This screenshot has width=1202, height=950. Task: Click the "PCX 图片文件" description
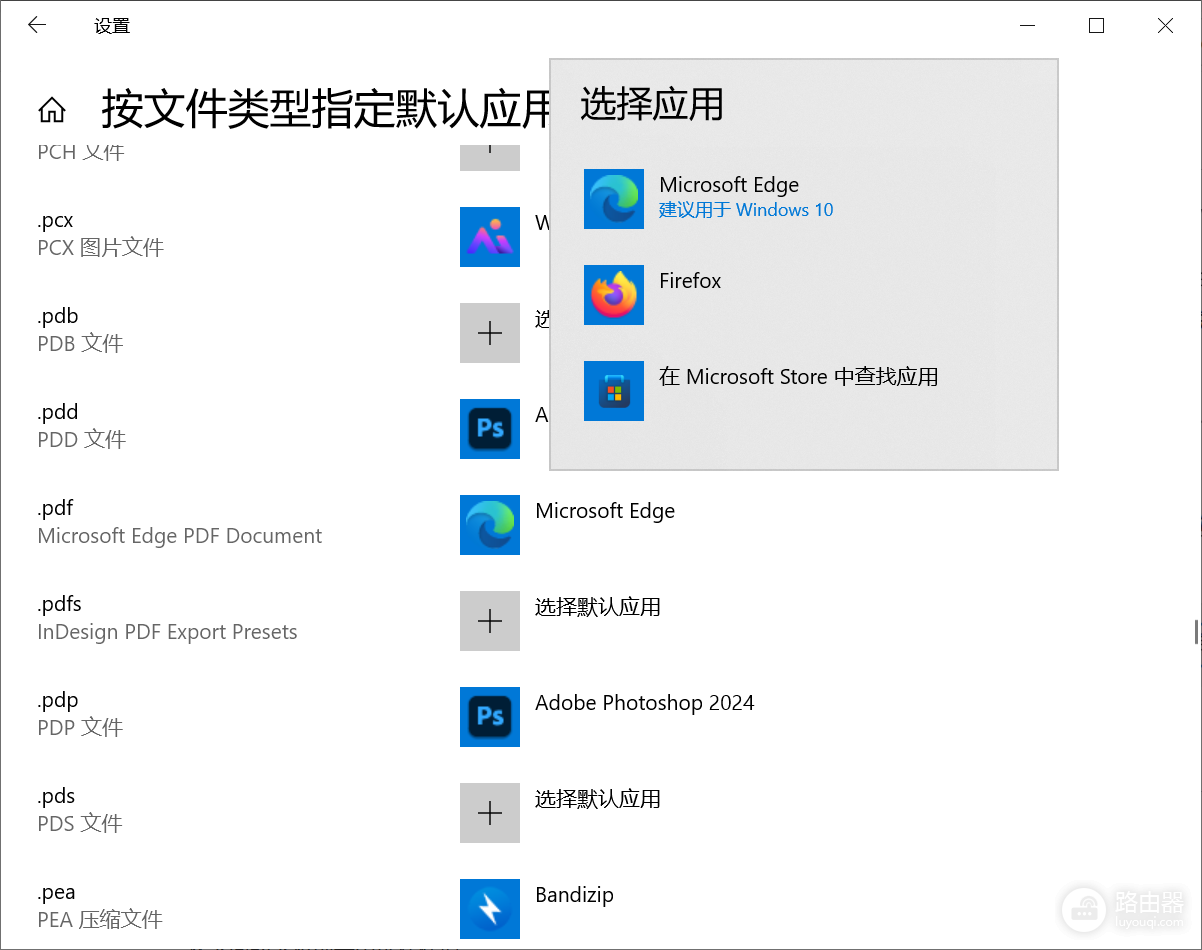(101, 248)
